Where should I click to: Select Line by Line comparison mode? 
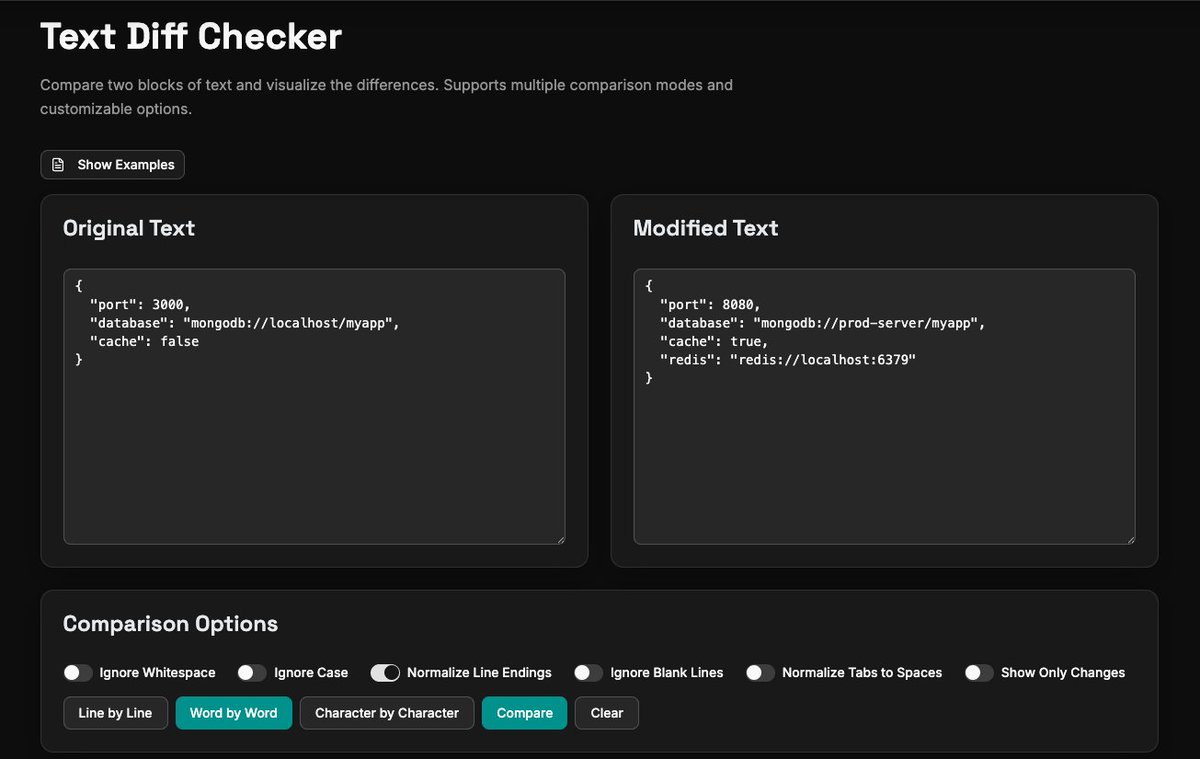[x=115, y=713]
